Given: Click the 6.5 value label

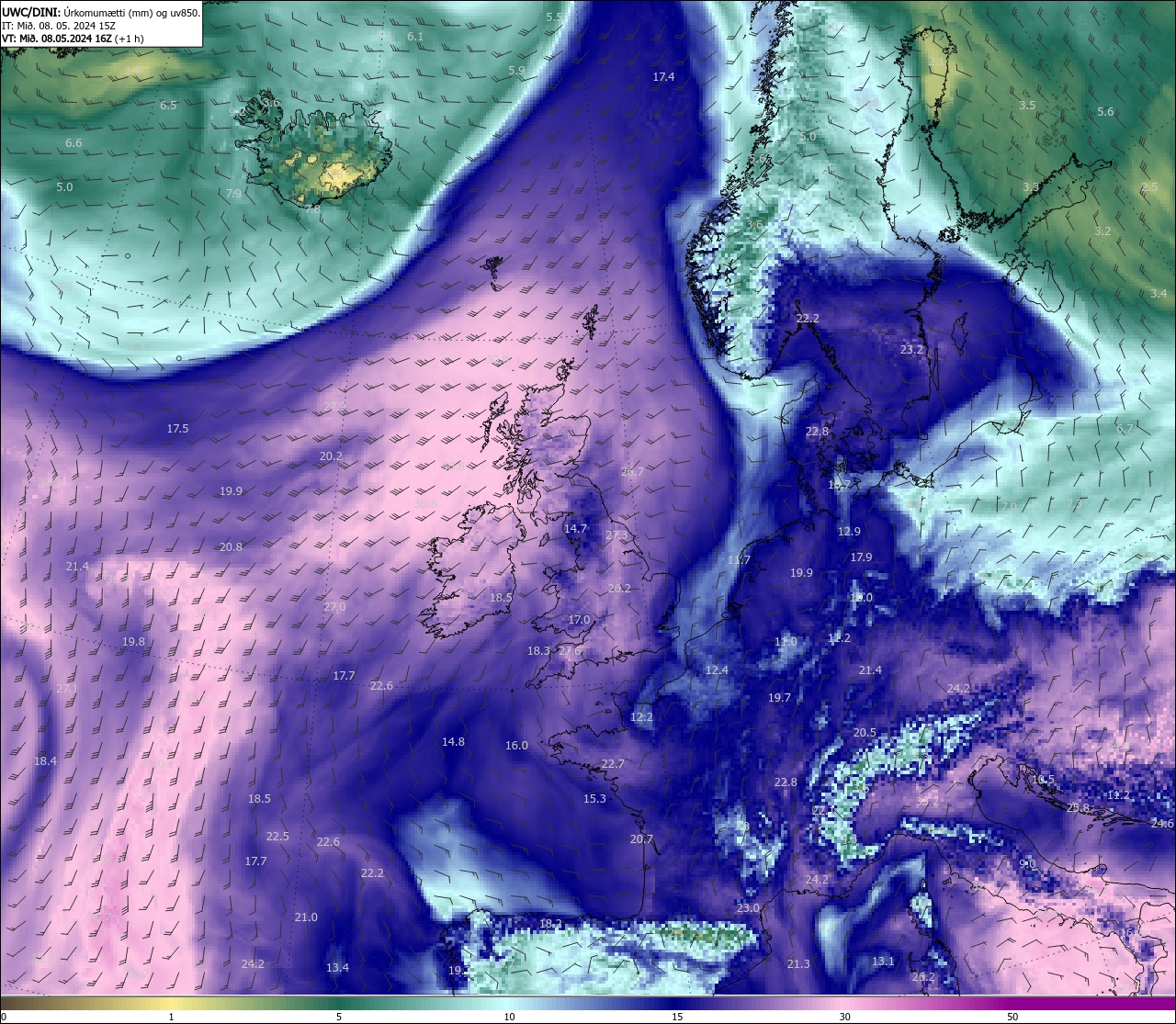Looking at the screenshot, I should (168, 106).
